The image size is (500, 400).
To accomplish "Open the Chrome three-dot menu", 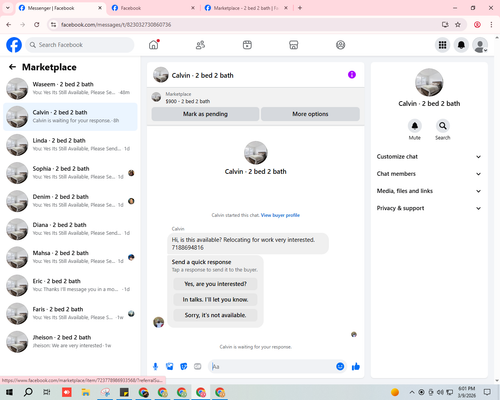I will click(491, 24).
